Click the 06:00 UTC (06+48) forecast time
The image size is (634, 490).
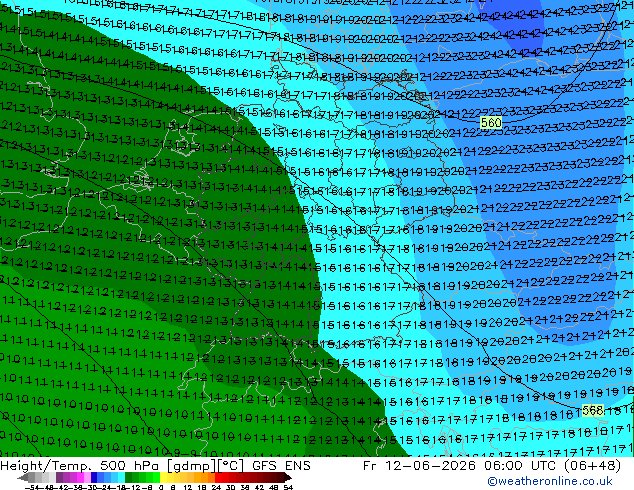pyautogui.click(x=553, y=466)
